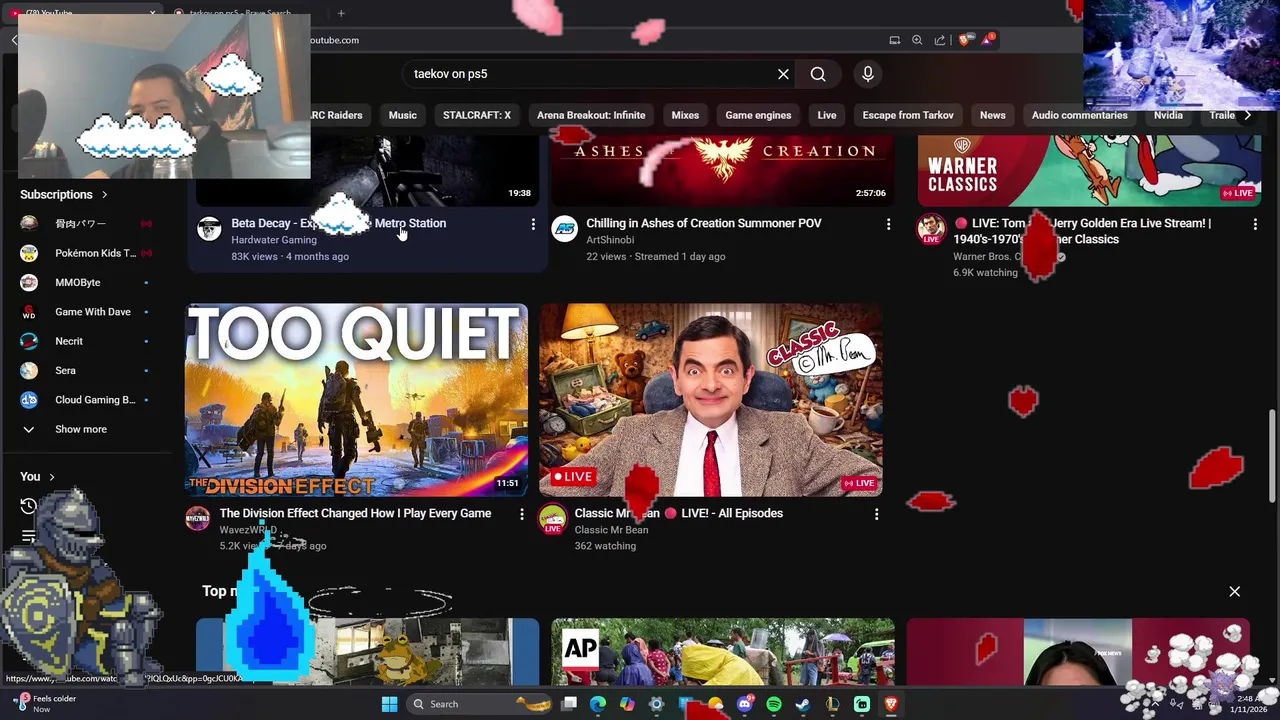Play Ashes of Creation thumbnail

point(723,171)
